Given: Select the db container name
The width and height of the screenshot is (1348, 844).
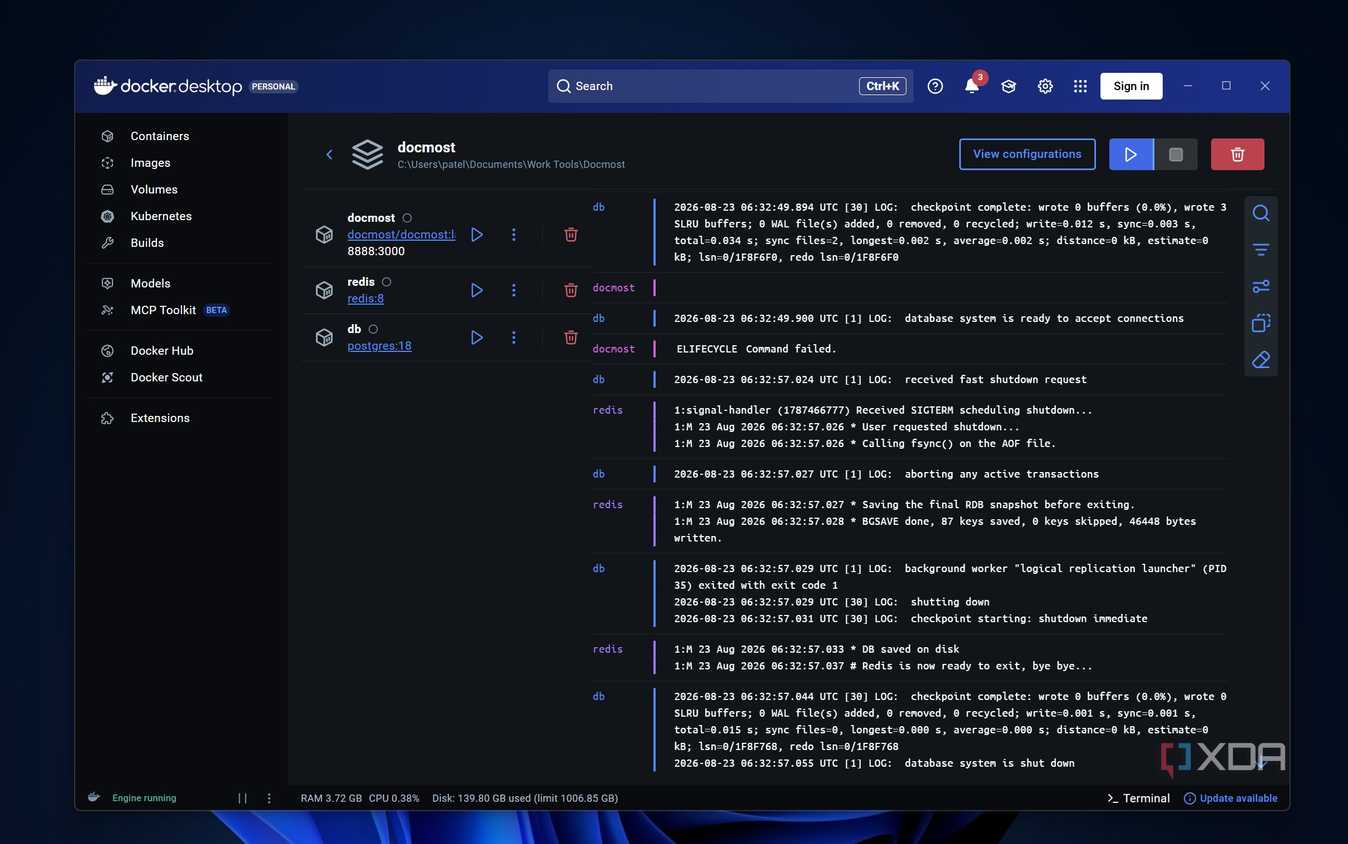Looking at the screenshot, I should click(x=354, y=329).
